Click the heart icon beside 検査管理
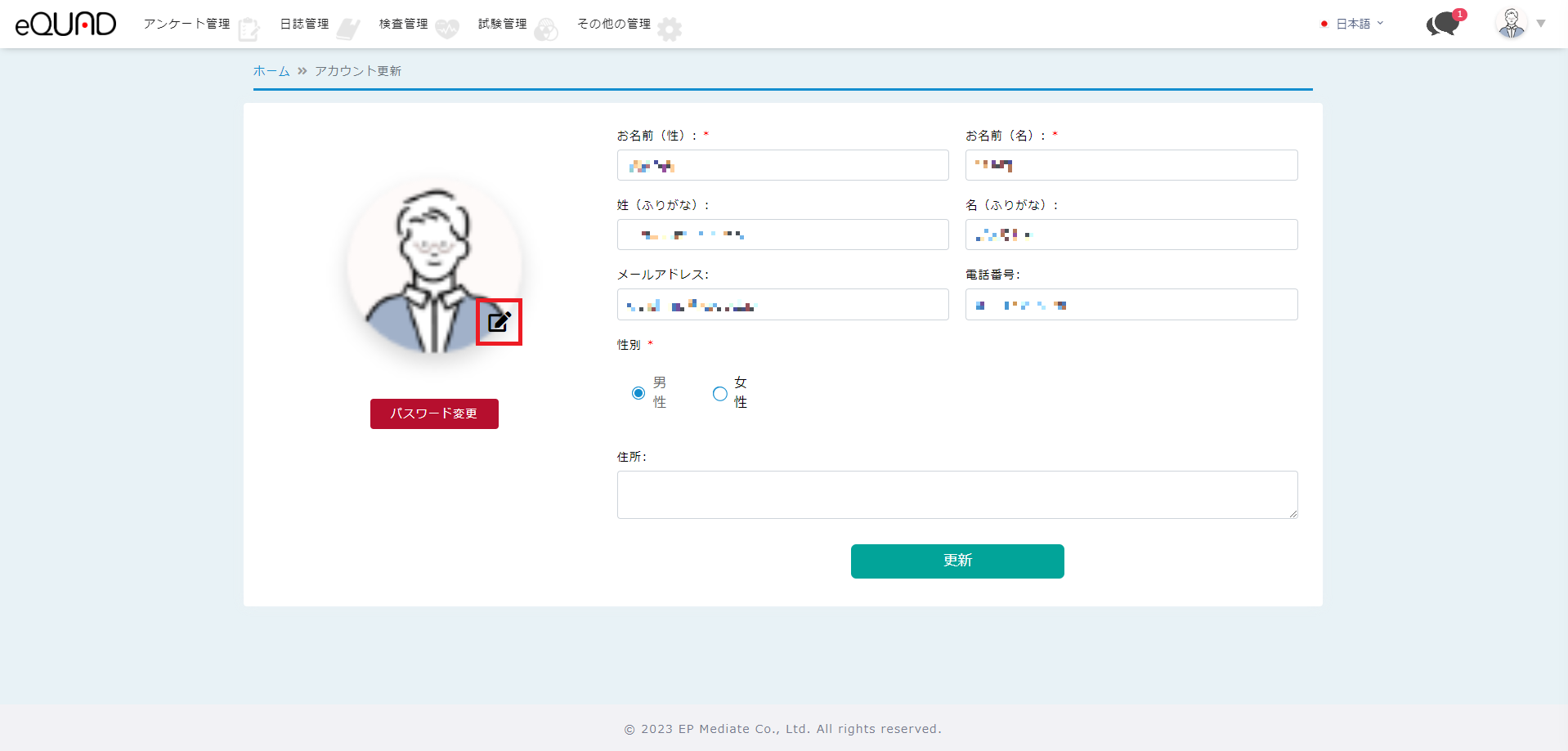1568x751 pixels. coord(447,29)
